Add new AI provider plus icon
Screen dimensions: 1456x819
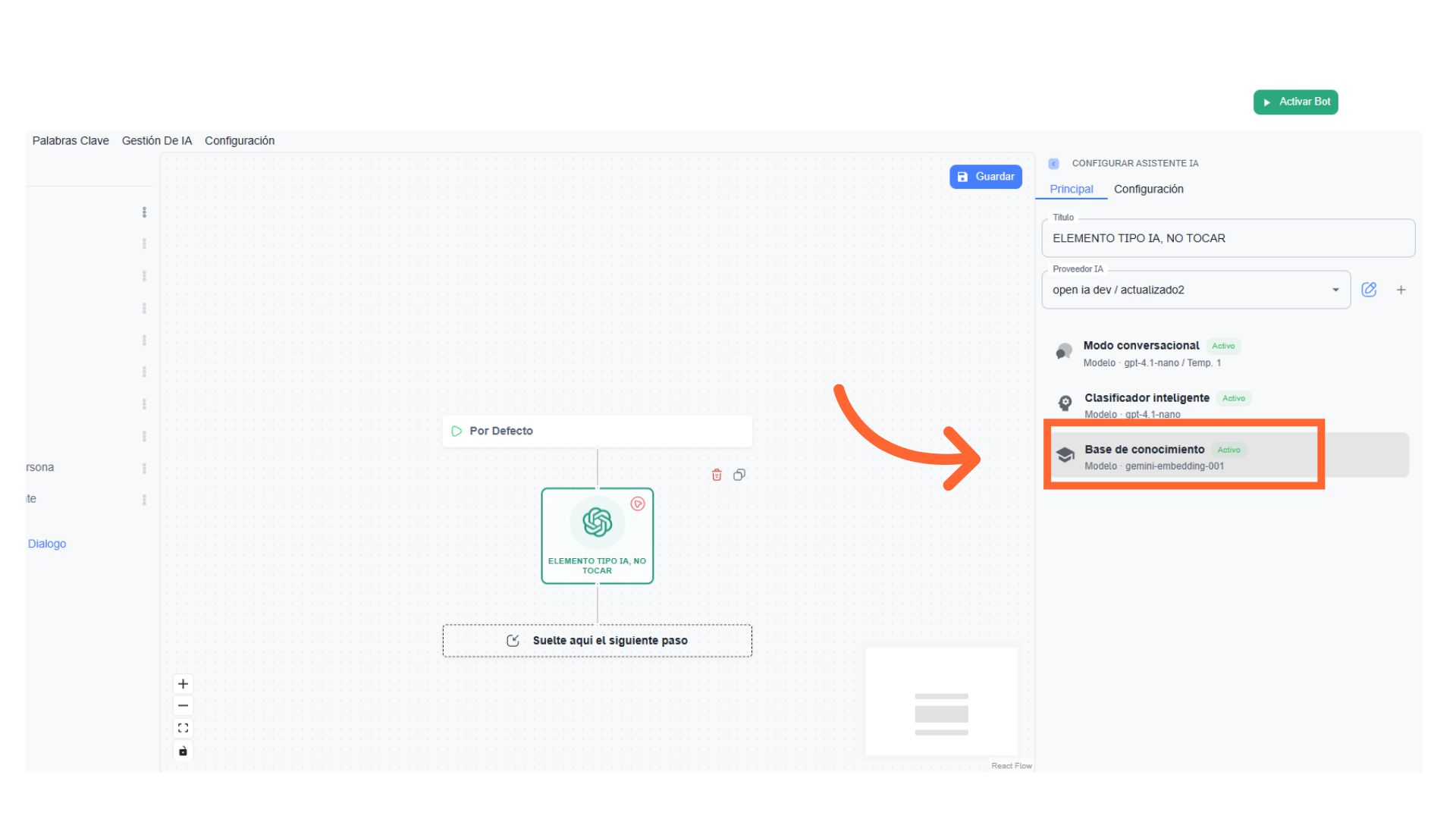tap(1401, 290)
